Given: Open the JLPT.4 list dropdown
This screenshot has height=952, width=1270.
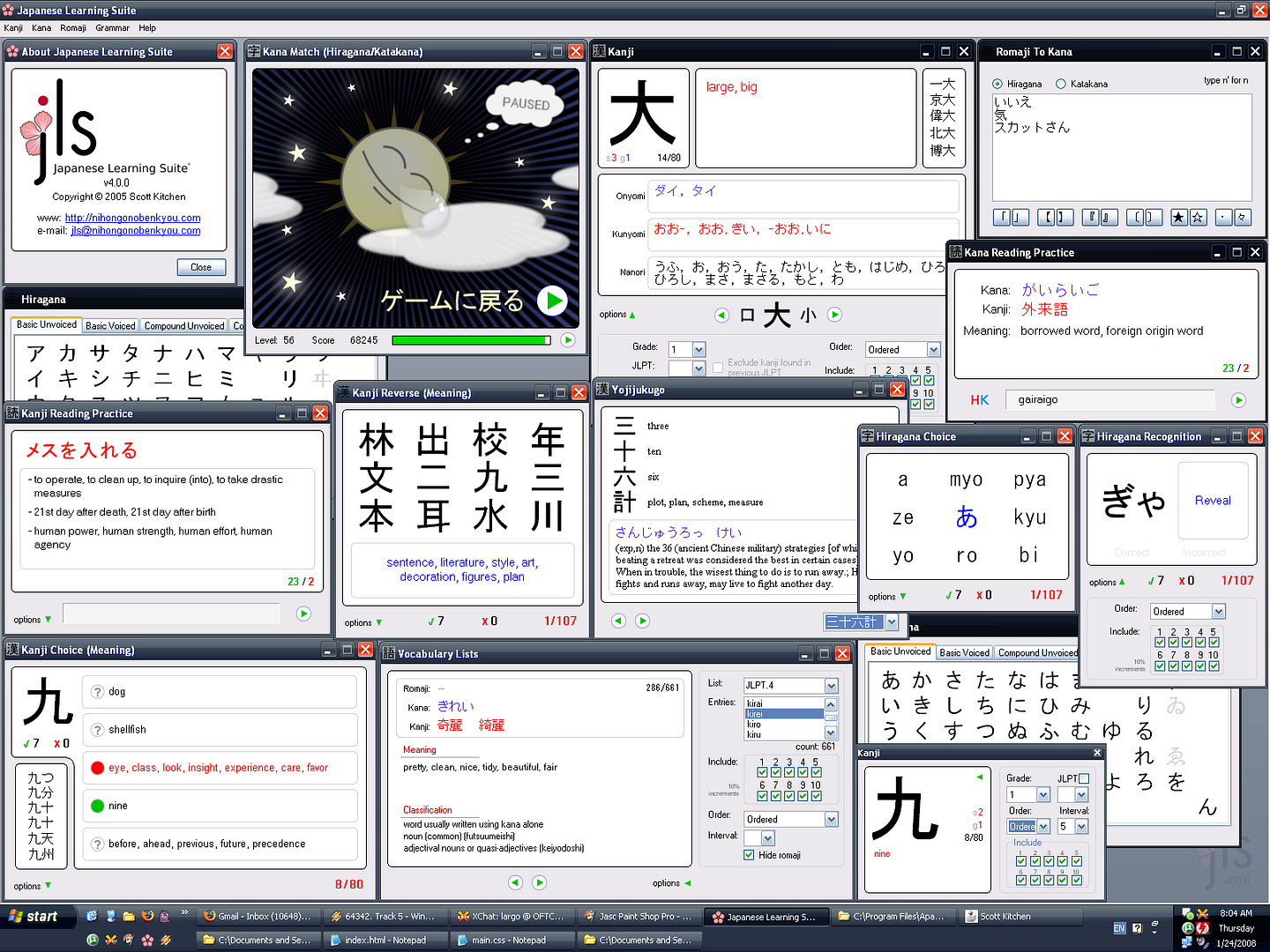Looking at the screenshot, I should [x=831, y=686].
